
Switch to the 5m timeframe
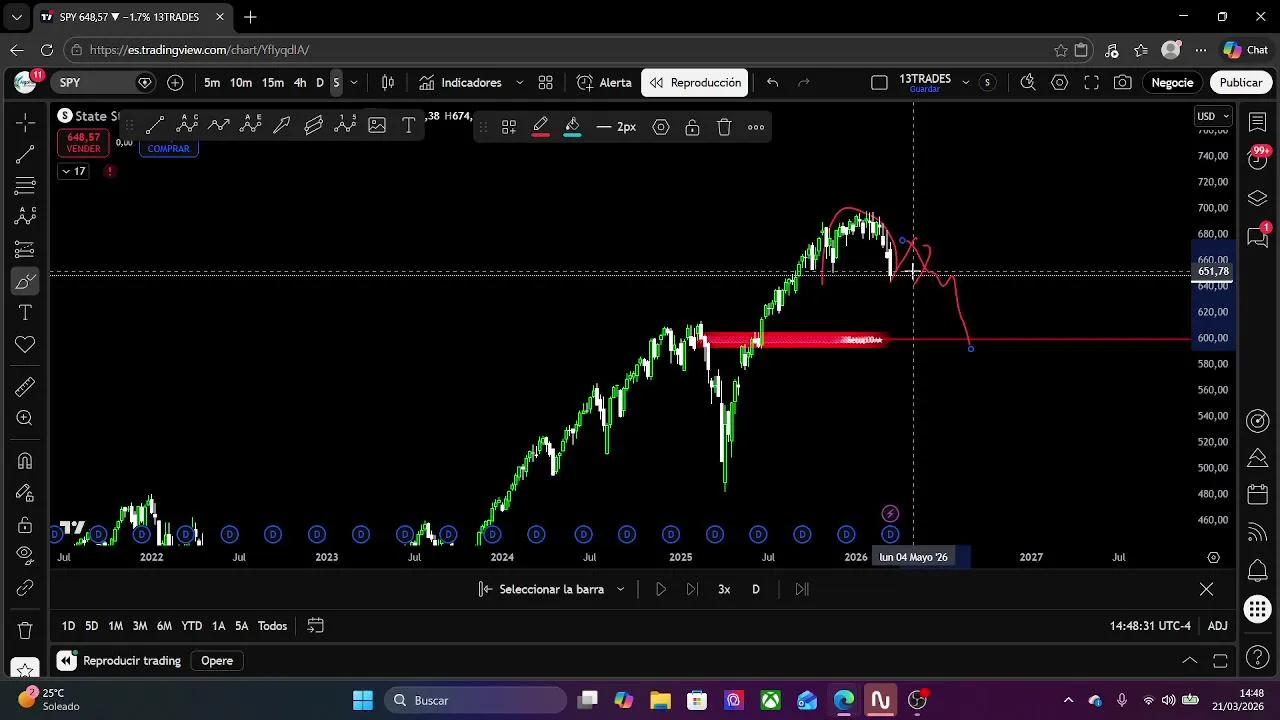212,83
